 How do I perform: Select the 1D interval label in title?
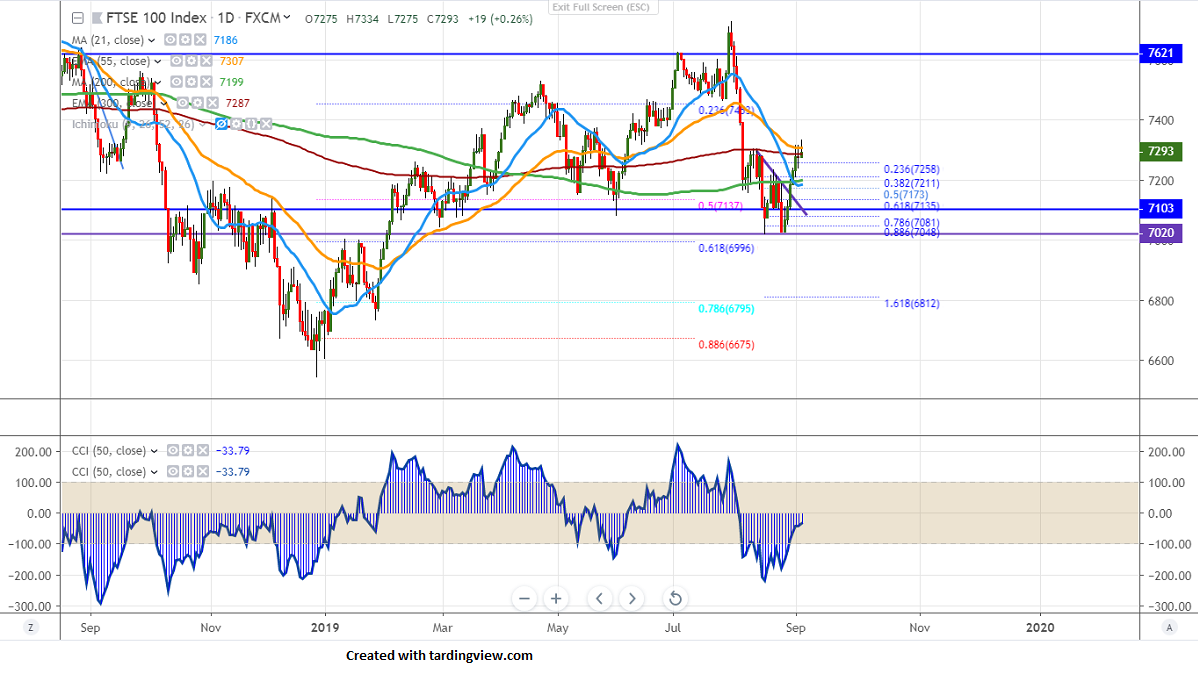click(x=226, y=18)
